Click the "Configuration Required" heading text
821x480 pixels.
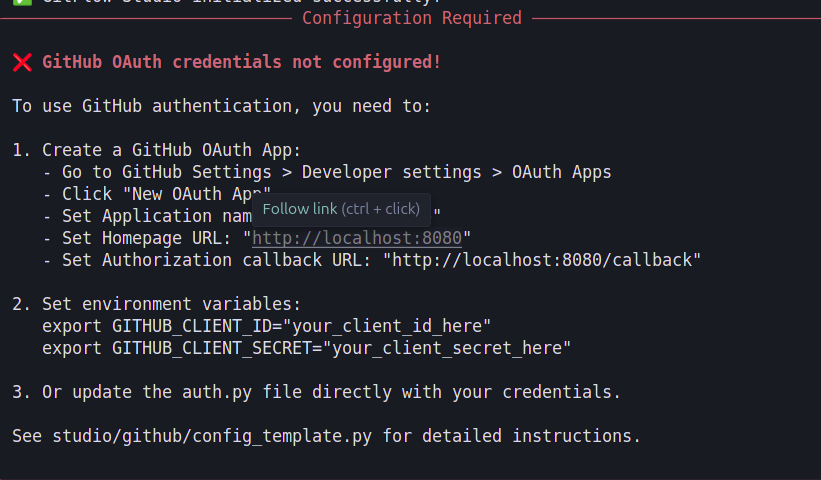click(x=412, y=18)
